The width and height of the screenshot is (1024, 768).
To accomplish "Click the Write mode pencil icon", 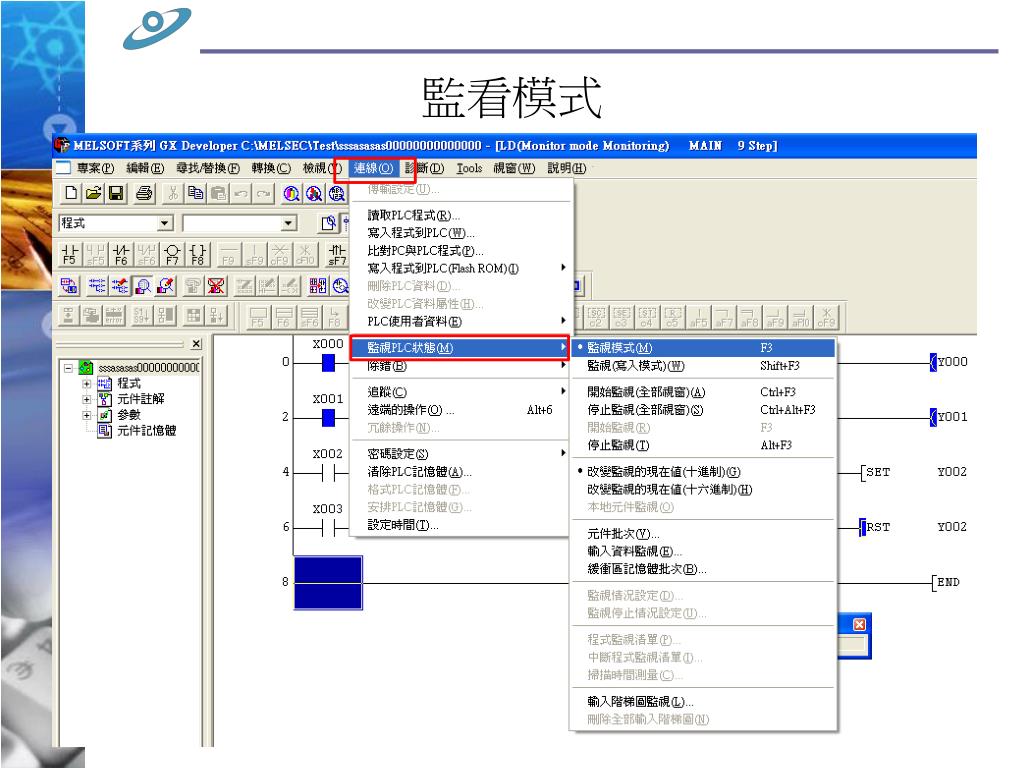I will tap(120, 285).
